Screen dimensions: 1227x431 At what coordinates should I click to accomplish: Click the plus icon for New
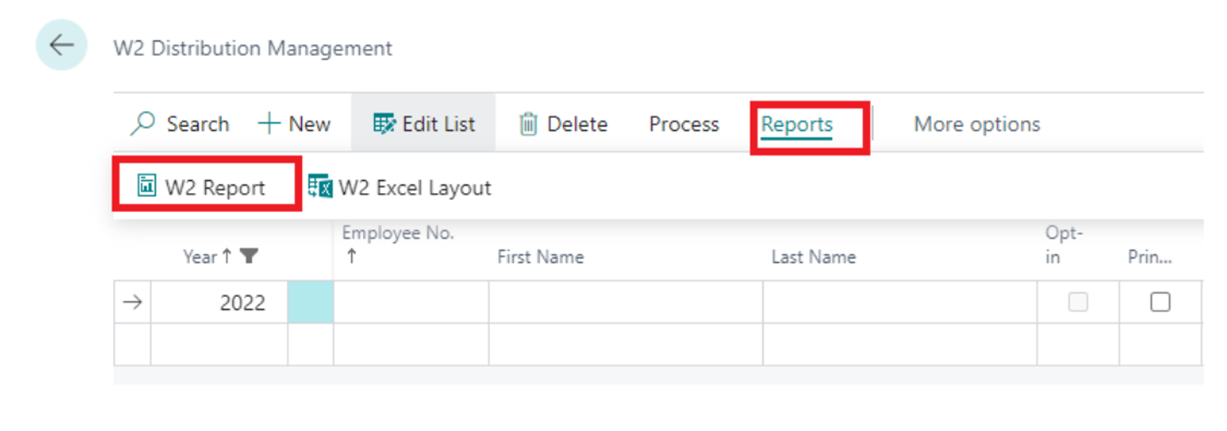(x=269, y=124)
